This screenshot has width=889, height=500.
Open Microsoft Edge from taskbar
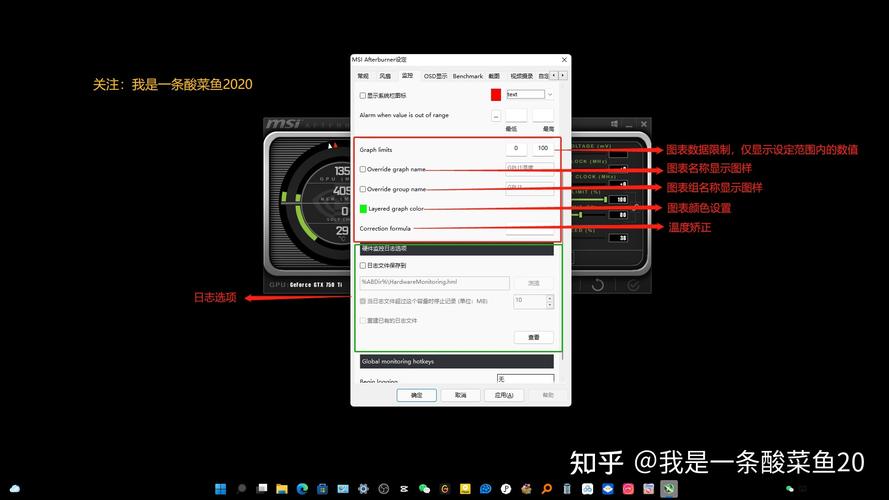tap(302, 489)
